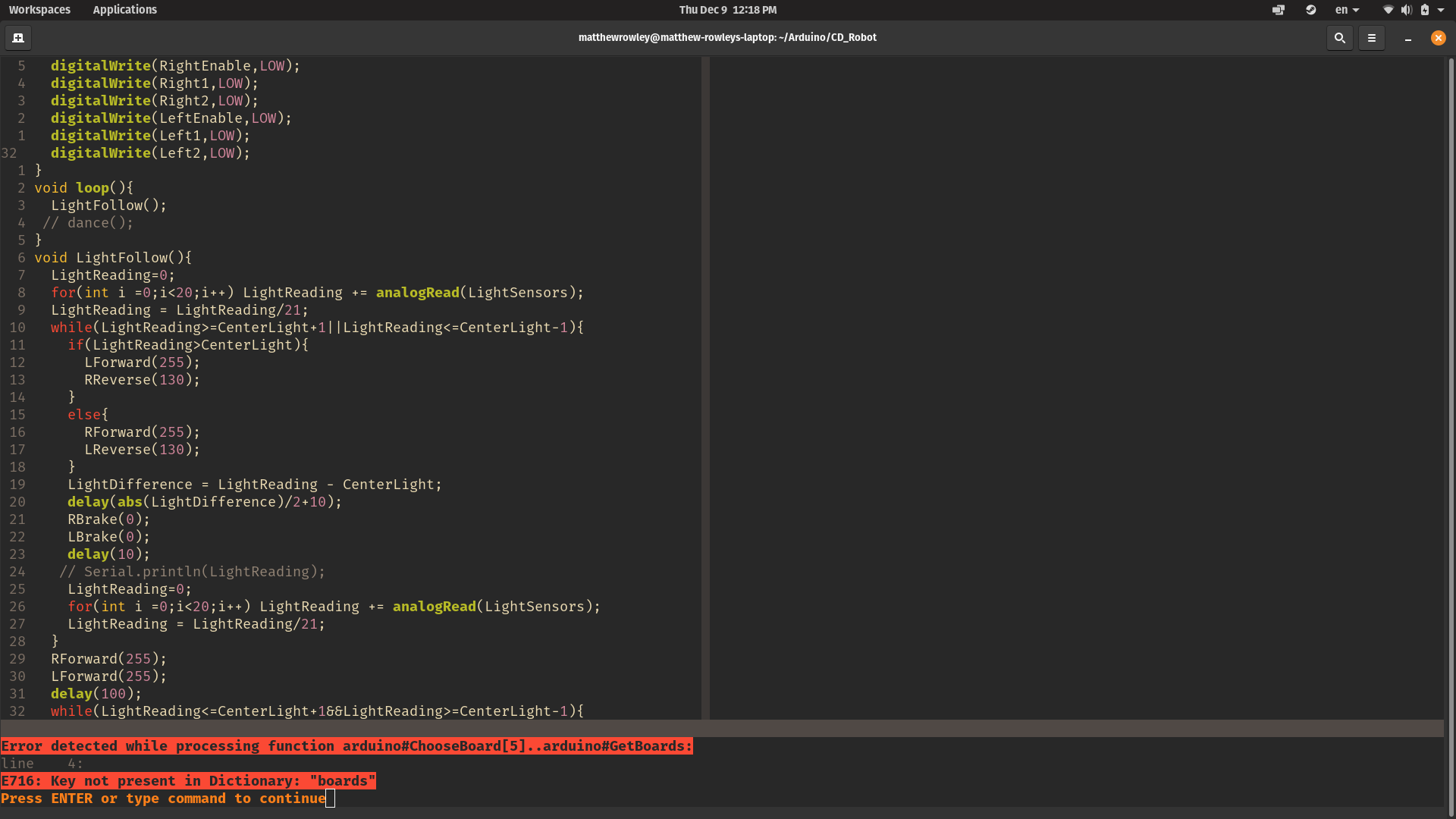The width and height of the screenshot is (1456, 819).
Task: Click the 'if(LightReading>CenterLight){' line
Action: tap(188, 345)
